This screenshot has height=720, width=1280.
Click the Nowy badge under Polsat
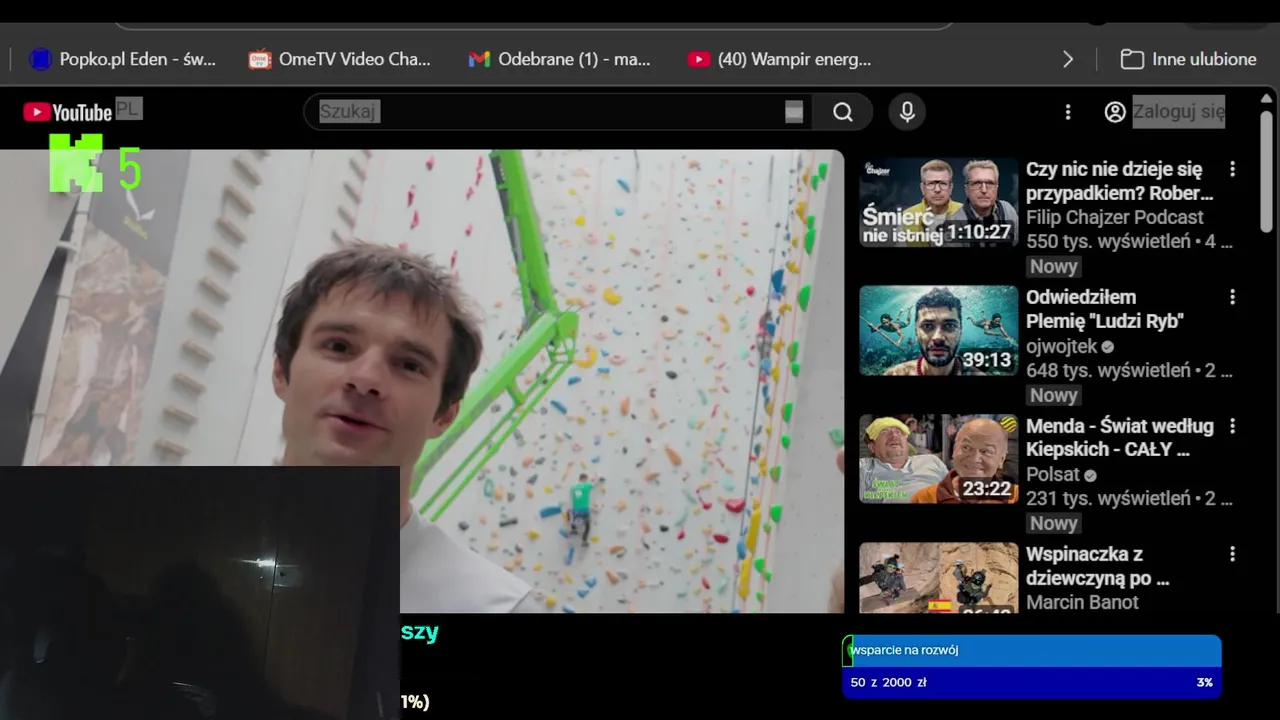coord(1054,523)
